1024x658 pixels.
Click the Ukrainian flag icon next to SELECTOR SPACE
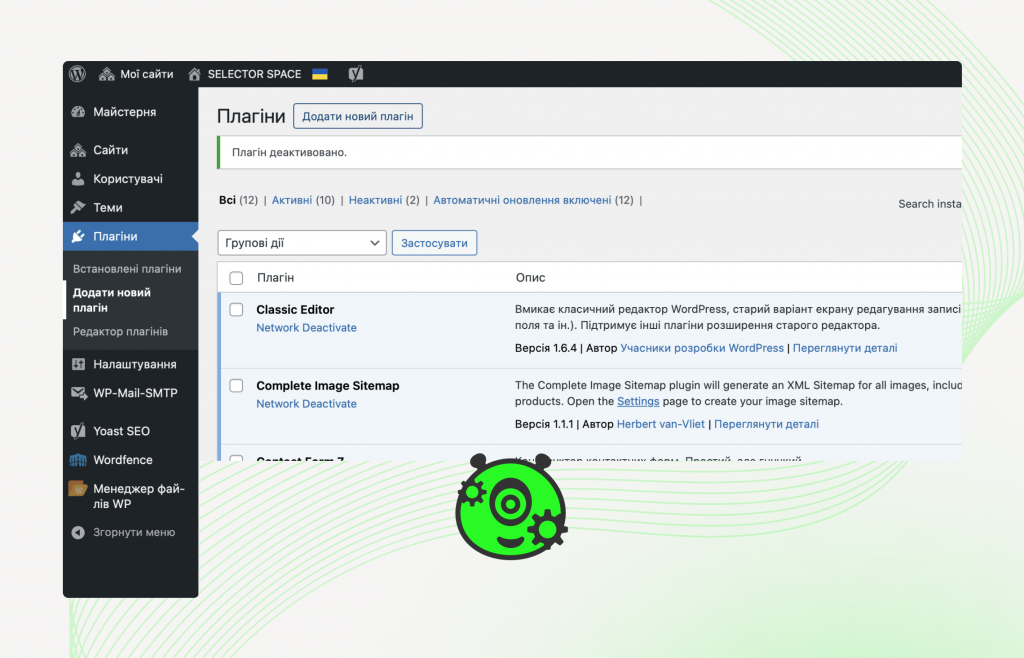pyautogui.click(x=319, y=73)
